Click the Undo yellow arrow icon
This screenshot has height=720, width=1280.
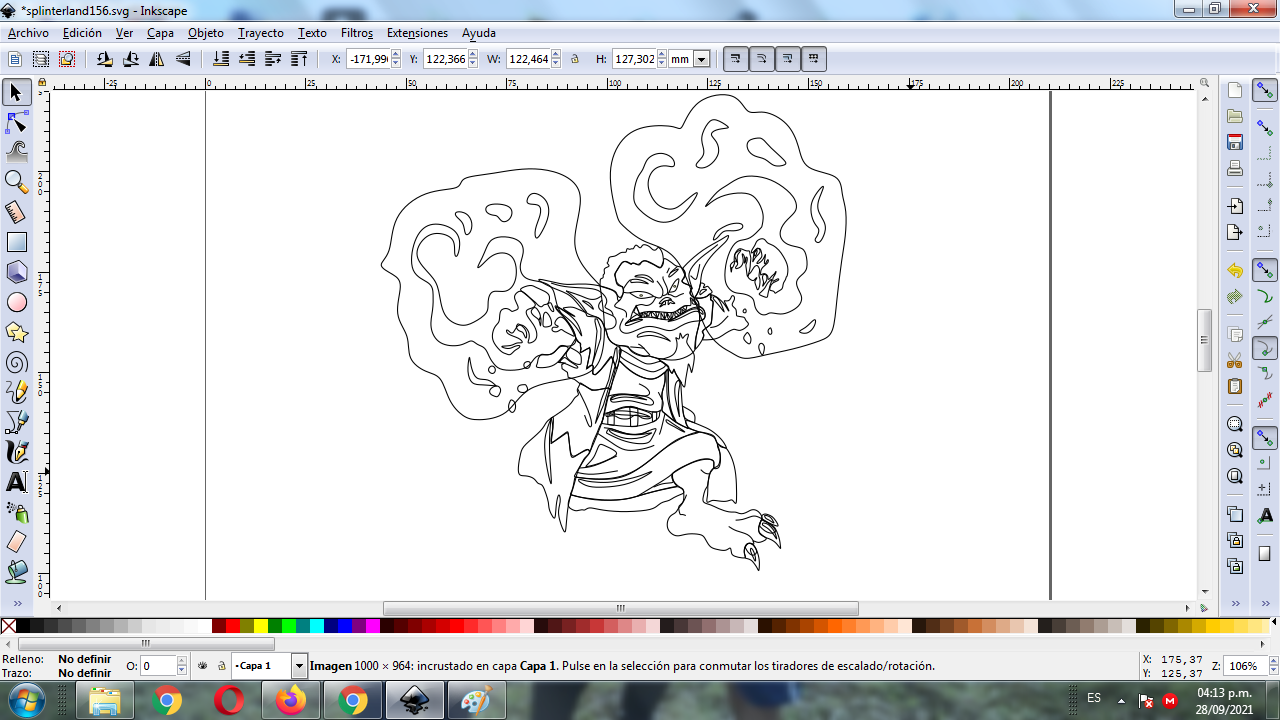[x=1235, y=271]
